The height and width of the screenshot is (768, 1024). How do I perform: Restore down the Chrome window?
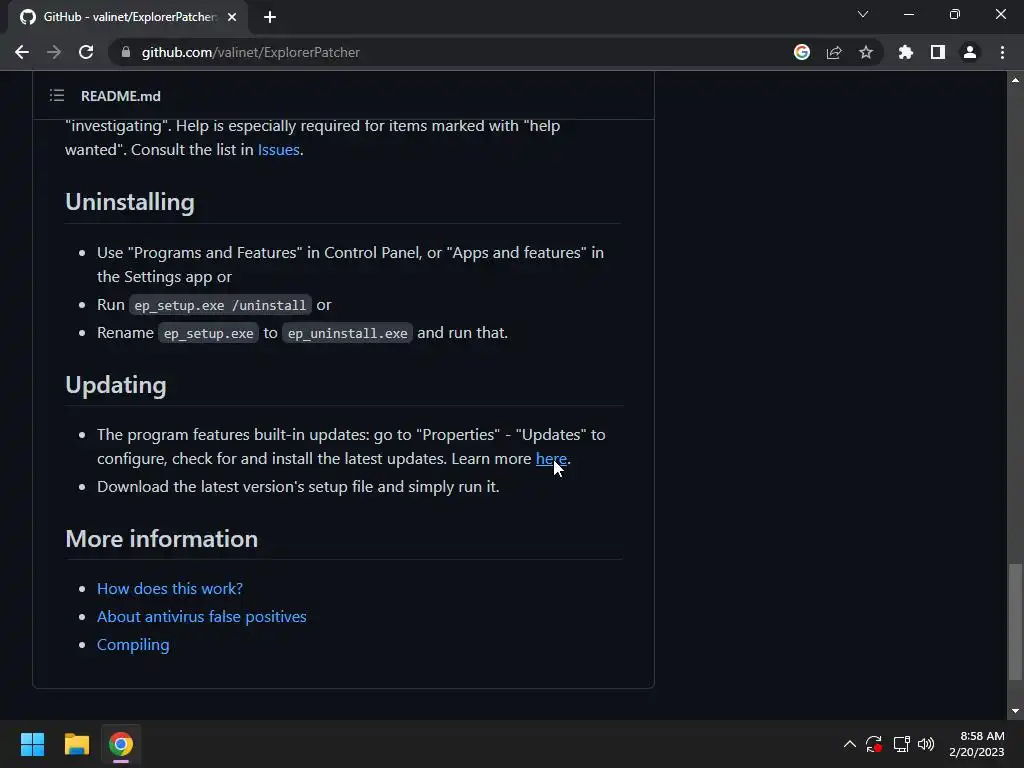tap(955, 14)
